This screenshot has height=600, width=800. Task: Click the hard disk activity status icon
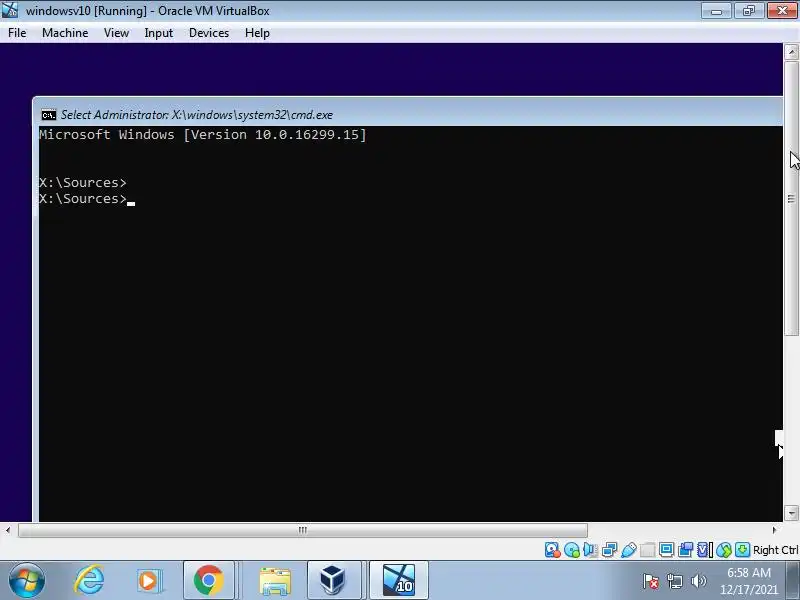[553, 549]
